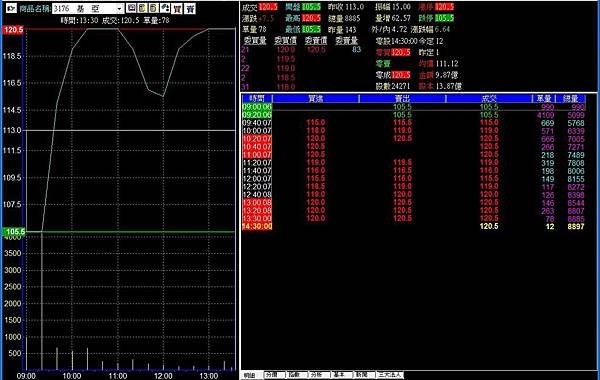Screen dimensions: 600x380
Task: Open the 新聞 tab
Action: [x=365, y=375]
